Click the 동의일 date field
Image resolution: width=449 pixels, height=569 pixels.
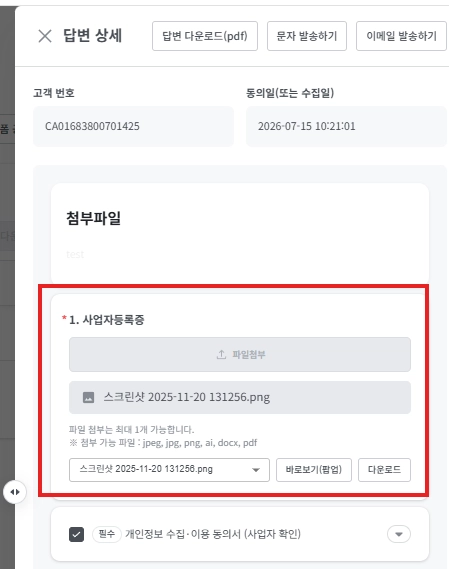pos(346,126)
